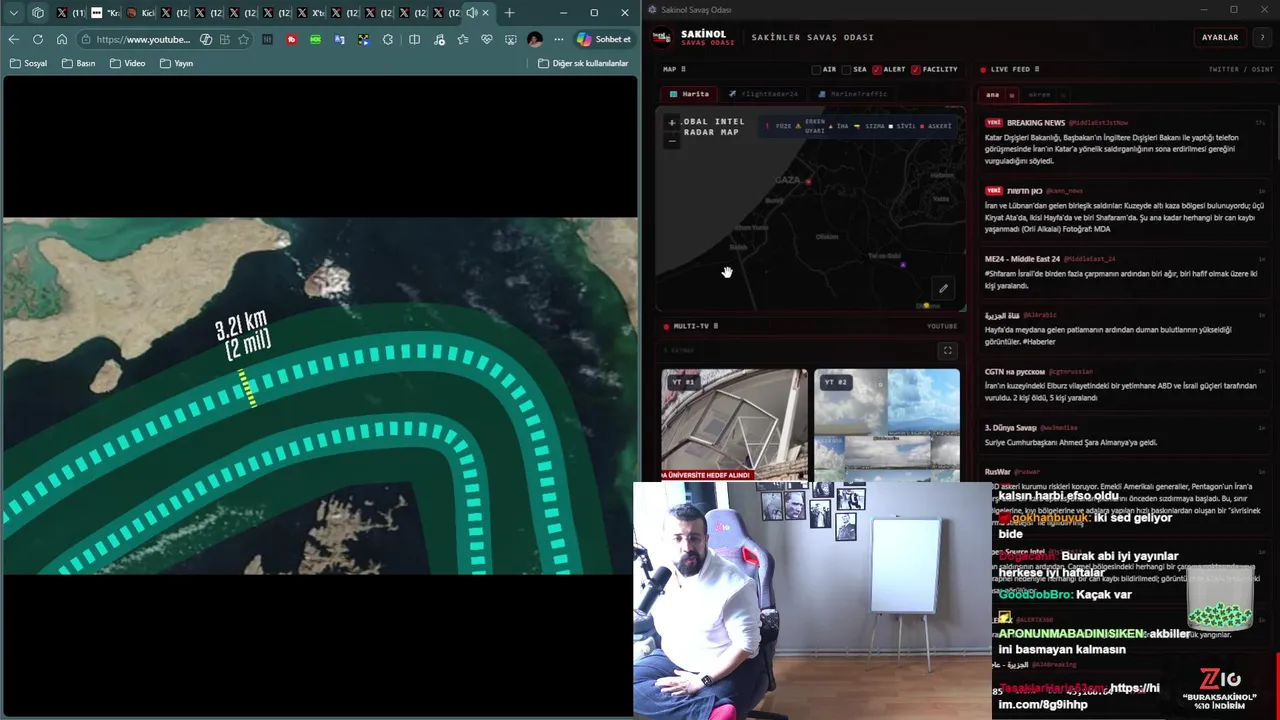Open browser essentials heart icon
This screenshot has width=1280, height=720.
(x=487, y=39)
